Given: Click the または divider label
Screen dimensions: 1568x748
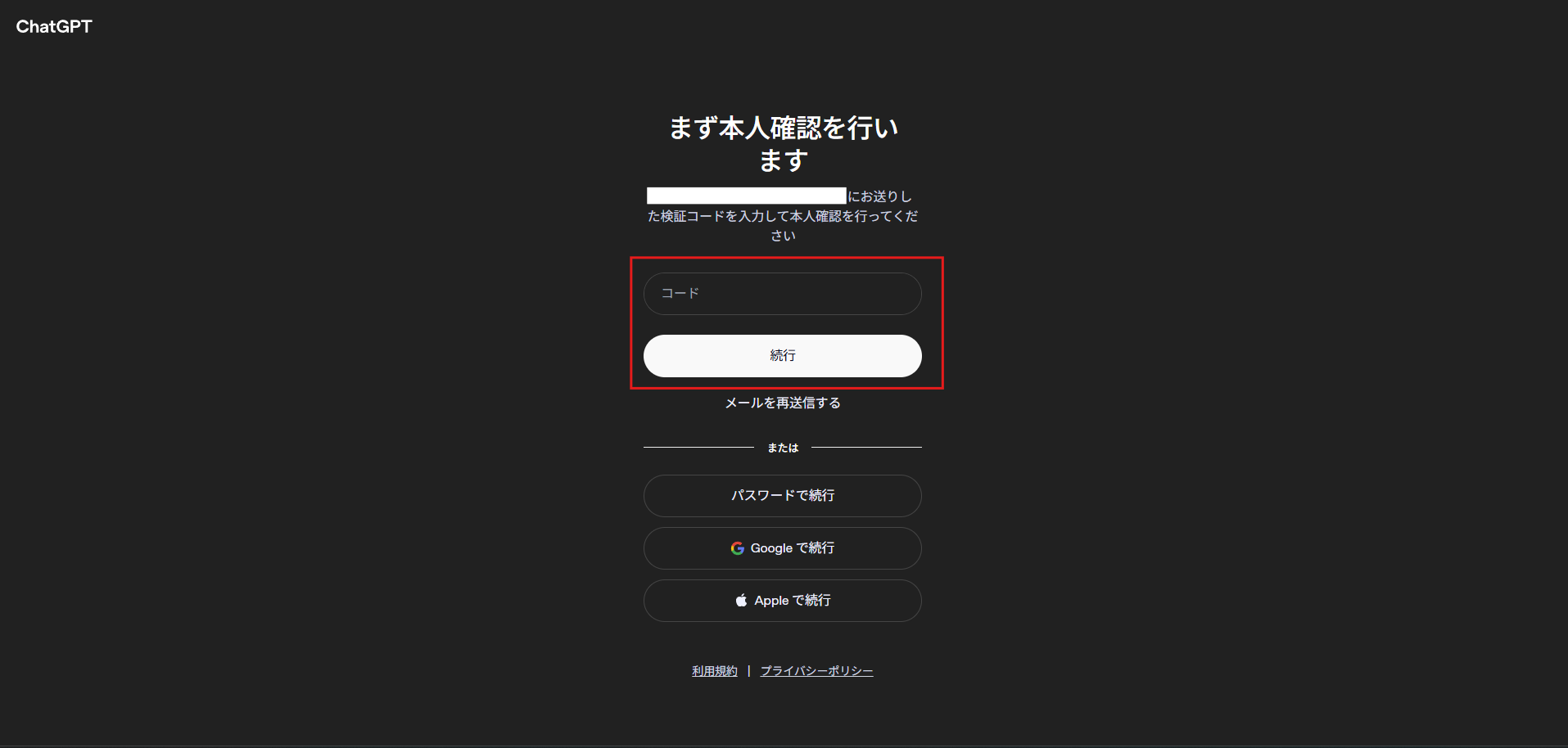Looking at the screenshot, I should 783,448.
